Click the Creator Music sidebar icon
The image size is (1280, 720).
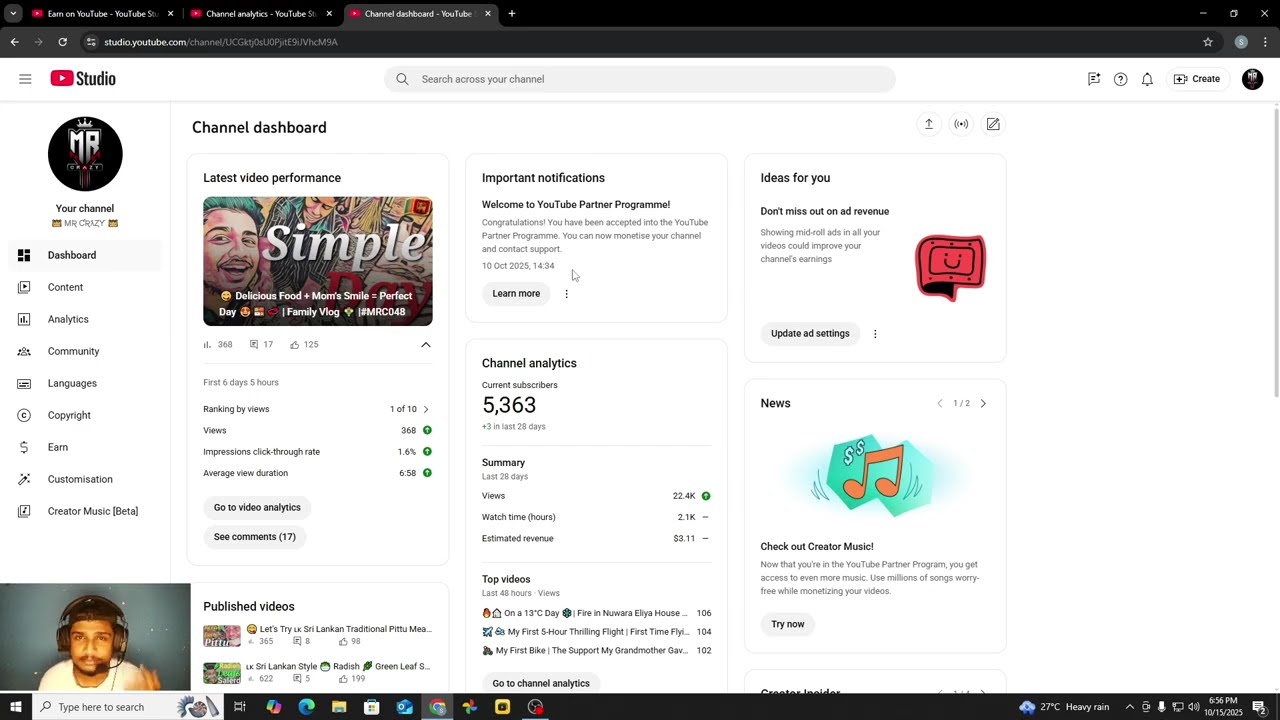[x=24, y=511]
